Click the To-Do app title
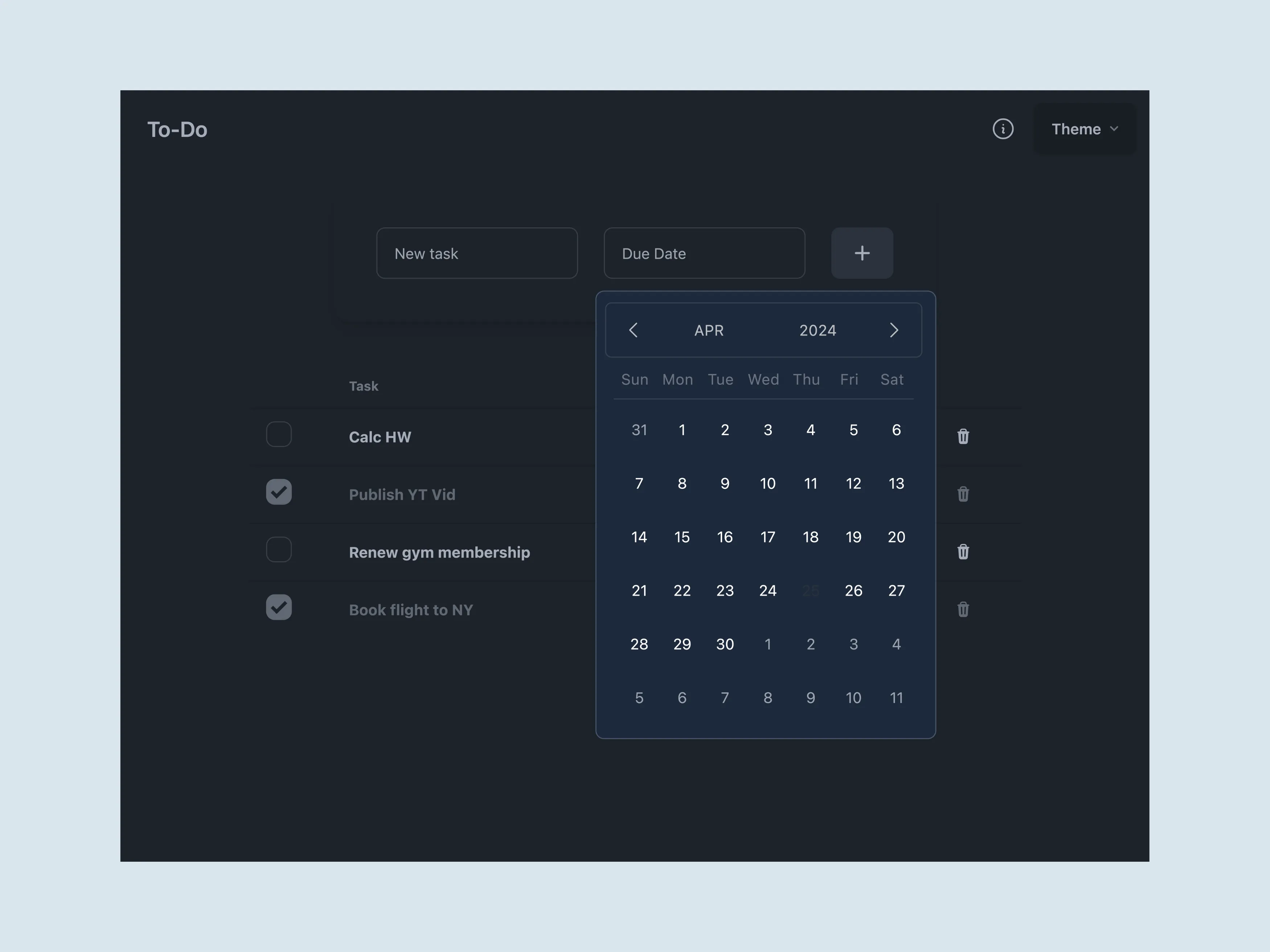The height and width of the screenshot is (952, 1270). [x=177, y=130]
